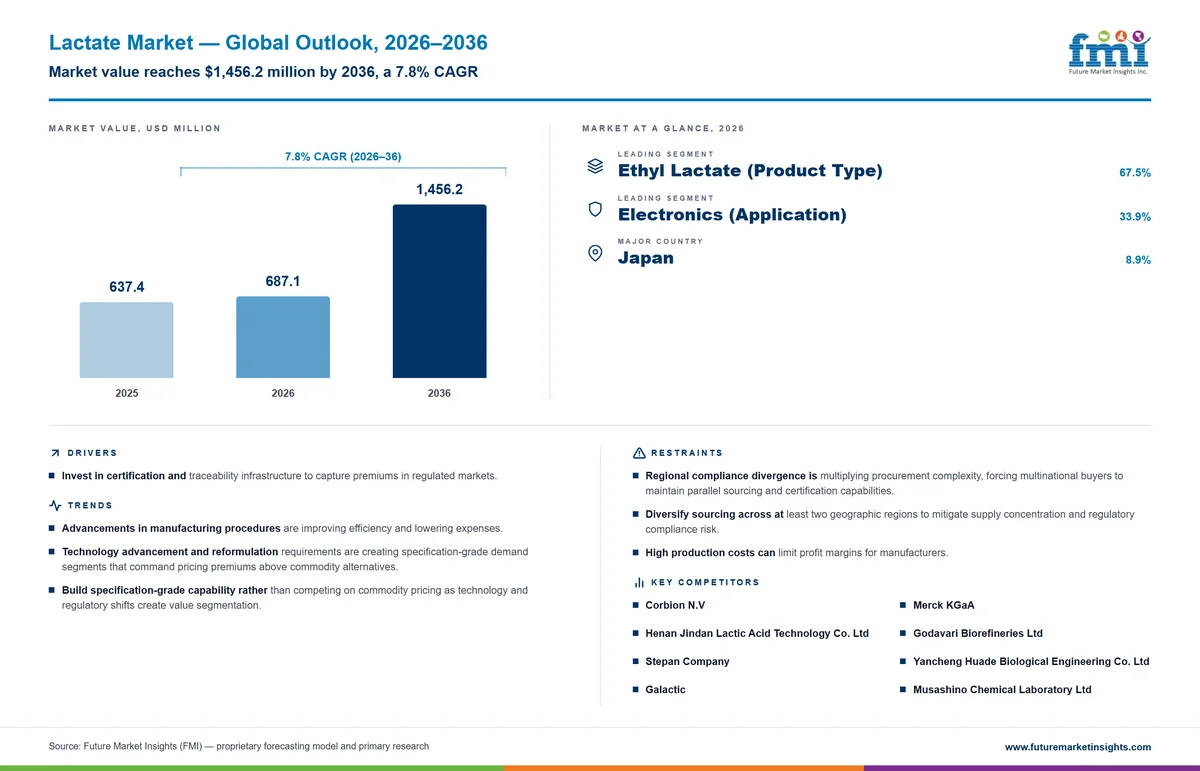Click the Galactic competitor entry

point(665,689)
